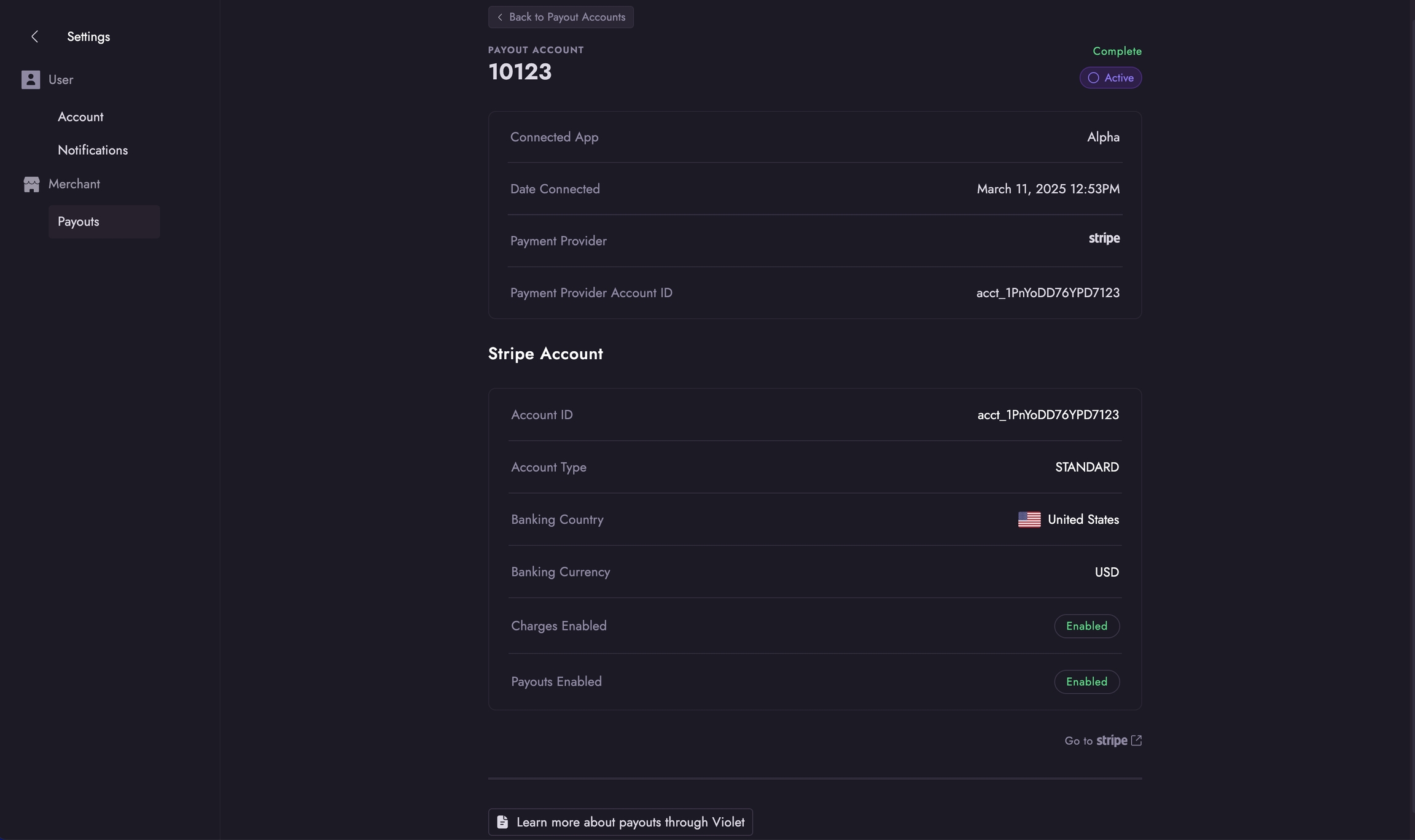This screenshot has height=840, width=1415.
Task: Click the Merchant storefront icon
Action: pyautogui.click(x=31, y=184)
